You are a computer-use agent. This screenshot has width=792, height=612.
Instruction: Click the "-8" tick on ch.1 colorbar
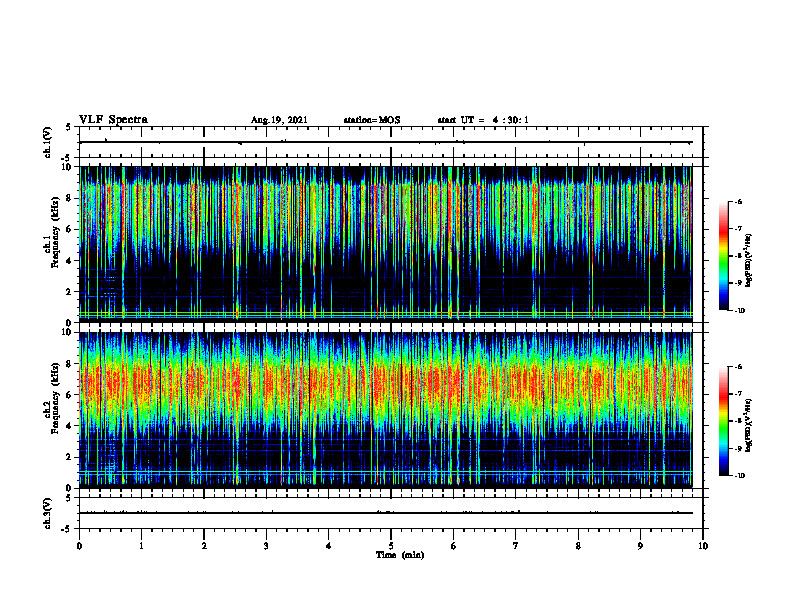(x=739, y=256)
